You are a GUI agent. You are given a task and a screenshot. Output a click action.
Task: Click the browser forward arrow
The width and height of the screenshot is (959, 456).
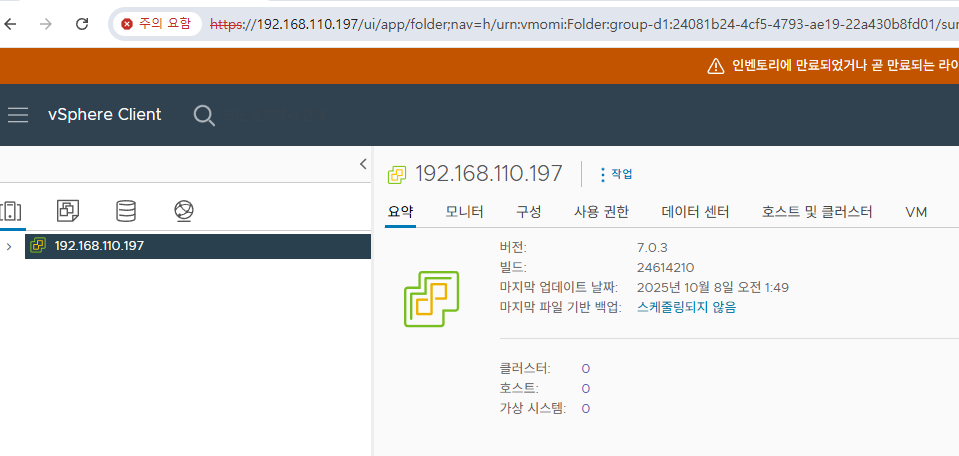point(45,24)
